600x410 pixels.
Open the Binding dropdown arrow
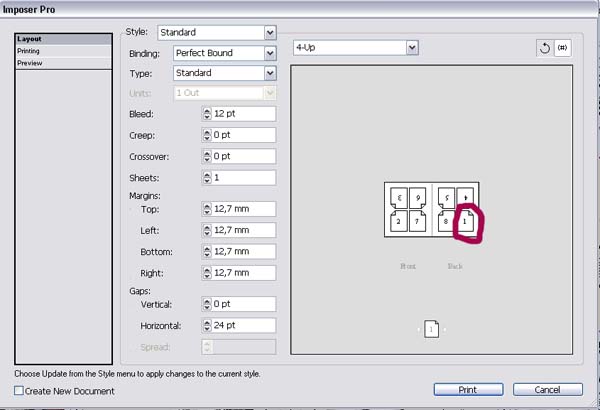(270, 53)
